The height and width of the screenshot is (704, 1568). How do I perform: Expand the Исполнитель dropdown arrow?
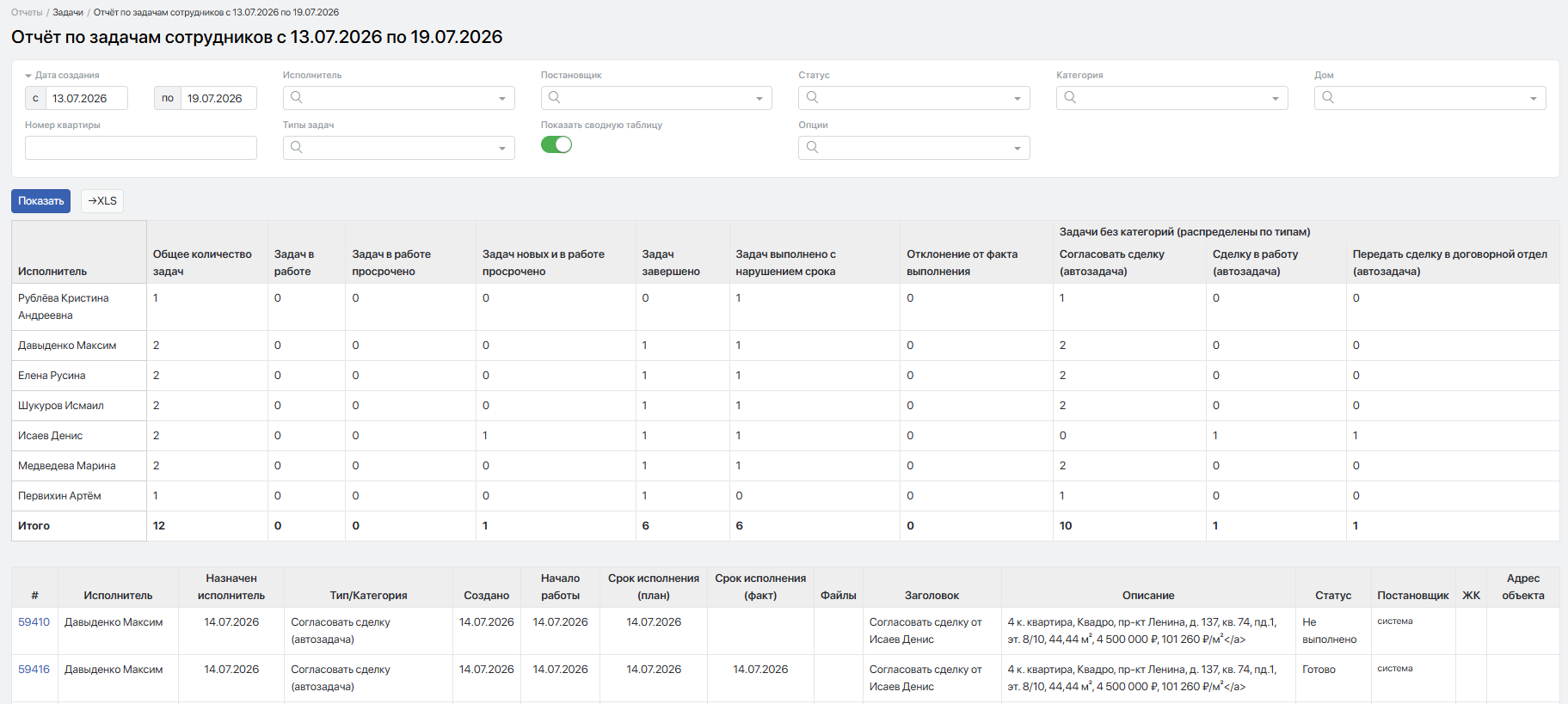[502, 99]
